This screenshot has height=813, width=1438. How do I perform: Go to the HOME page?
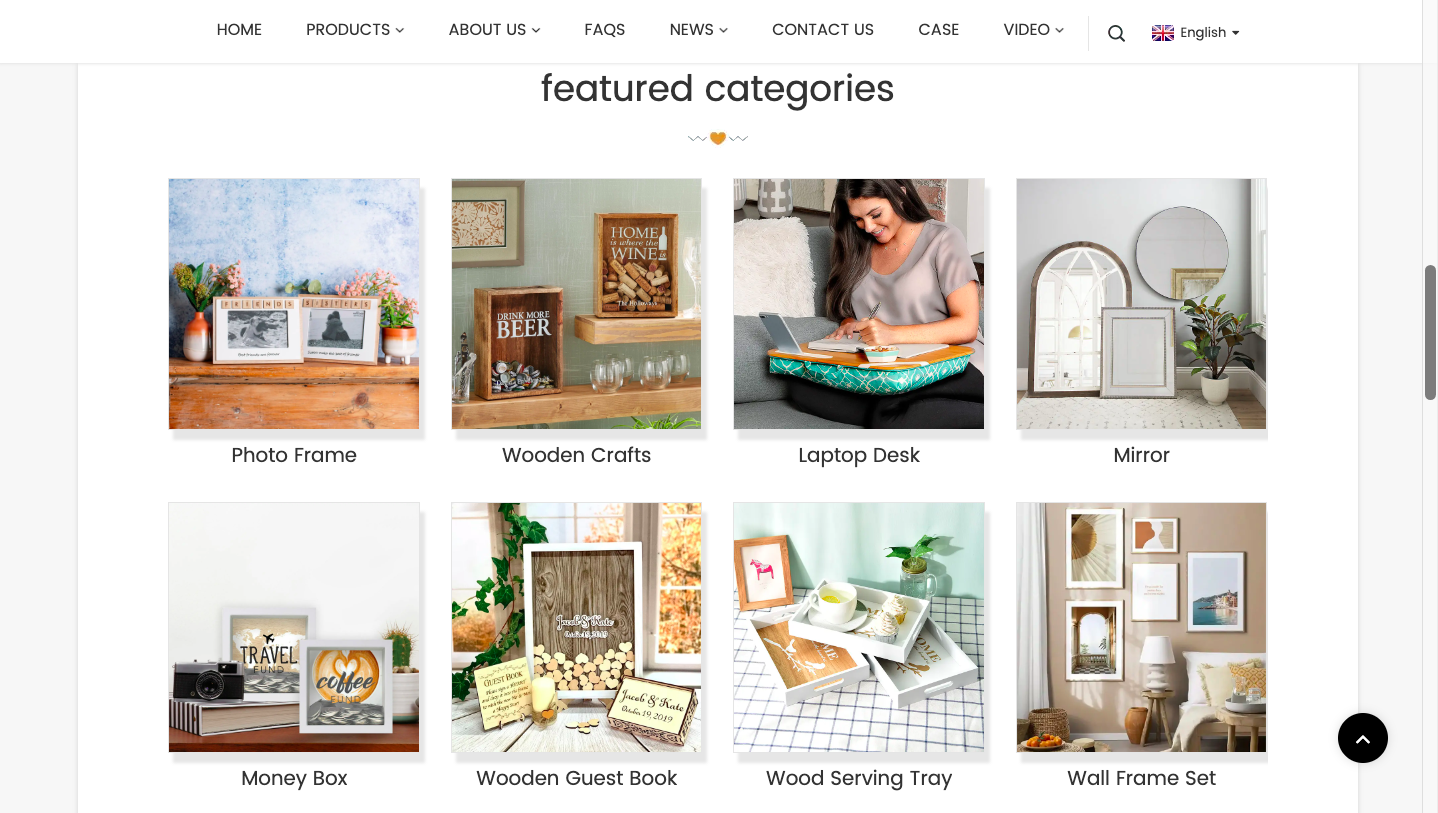(239, 30)
